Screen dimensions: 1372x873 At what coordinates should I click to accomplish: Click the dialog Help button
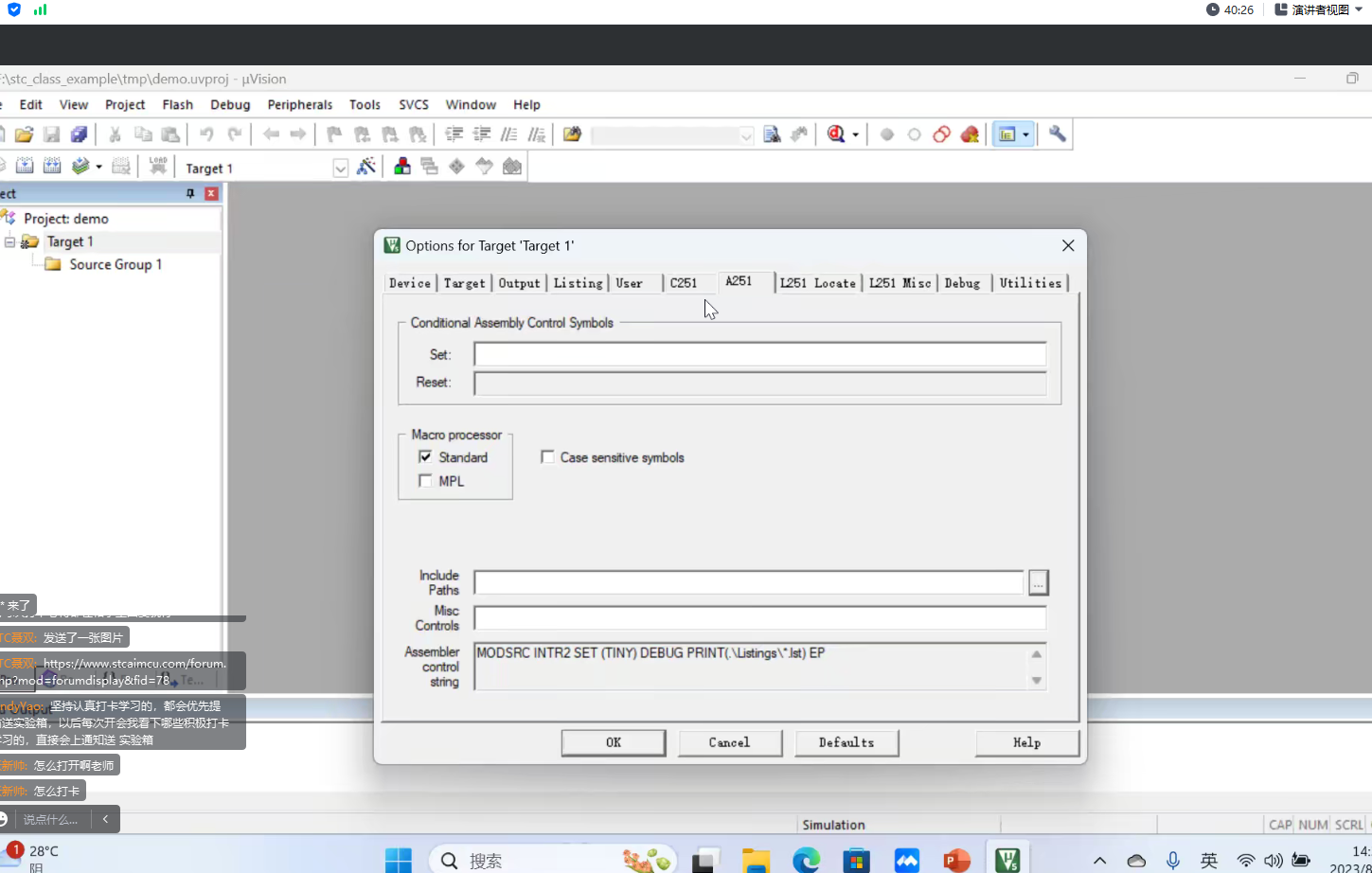[x=1027, y=742]
